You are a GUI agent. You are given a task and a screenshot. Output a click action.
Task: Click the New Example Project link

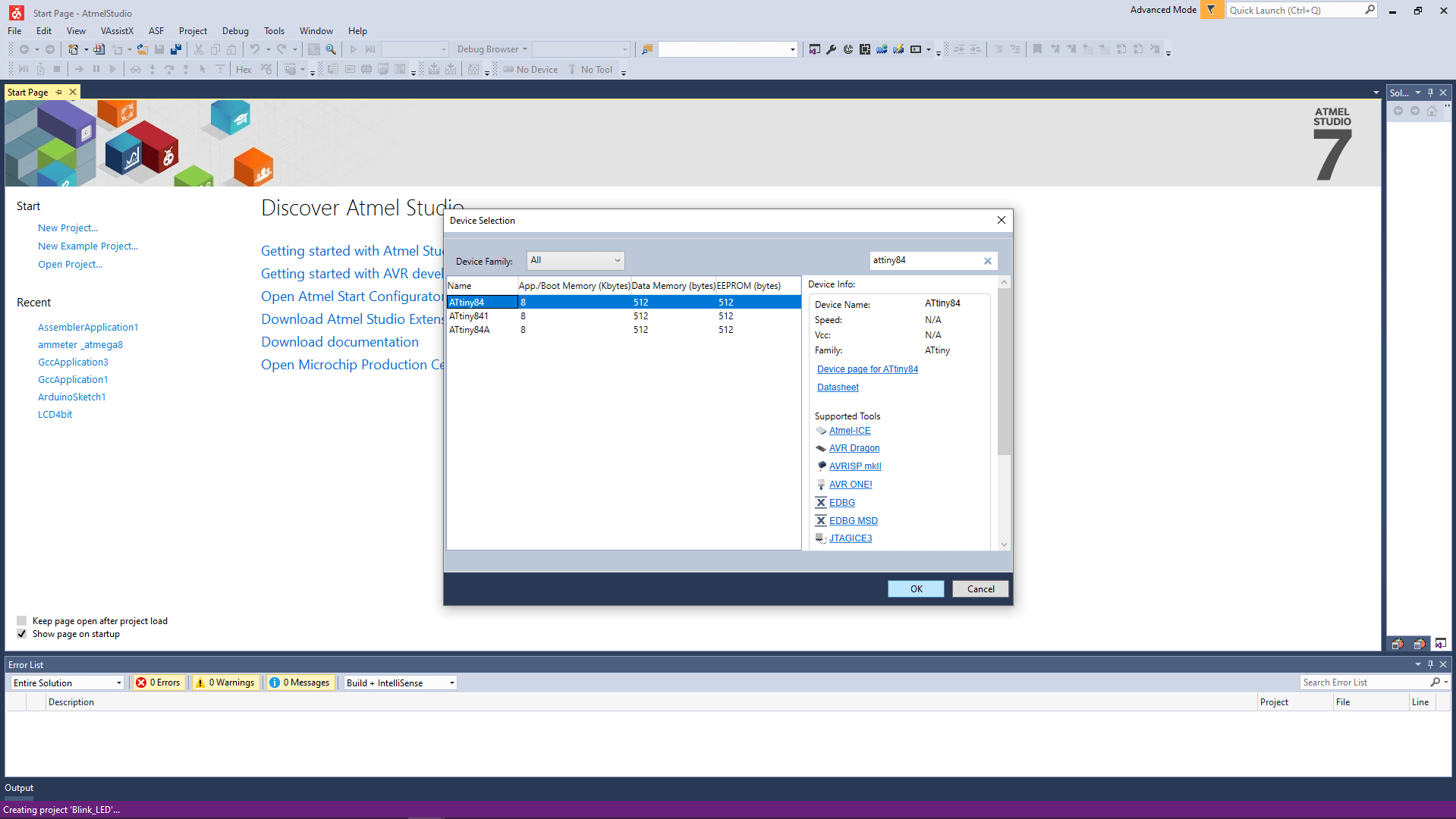[x=88, y=246]
